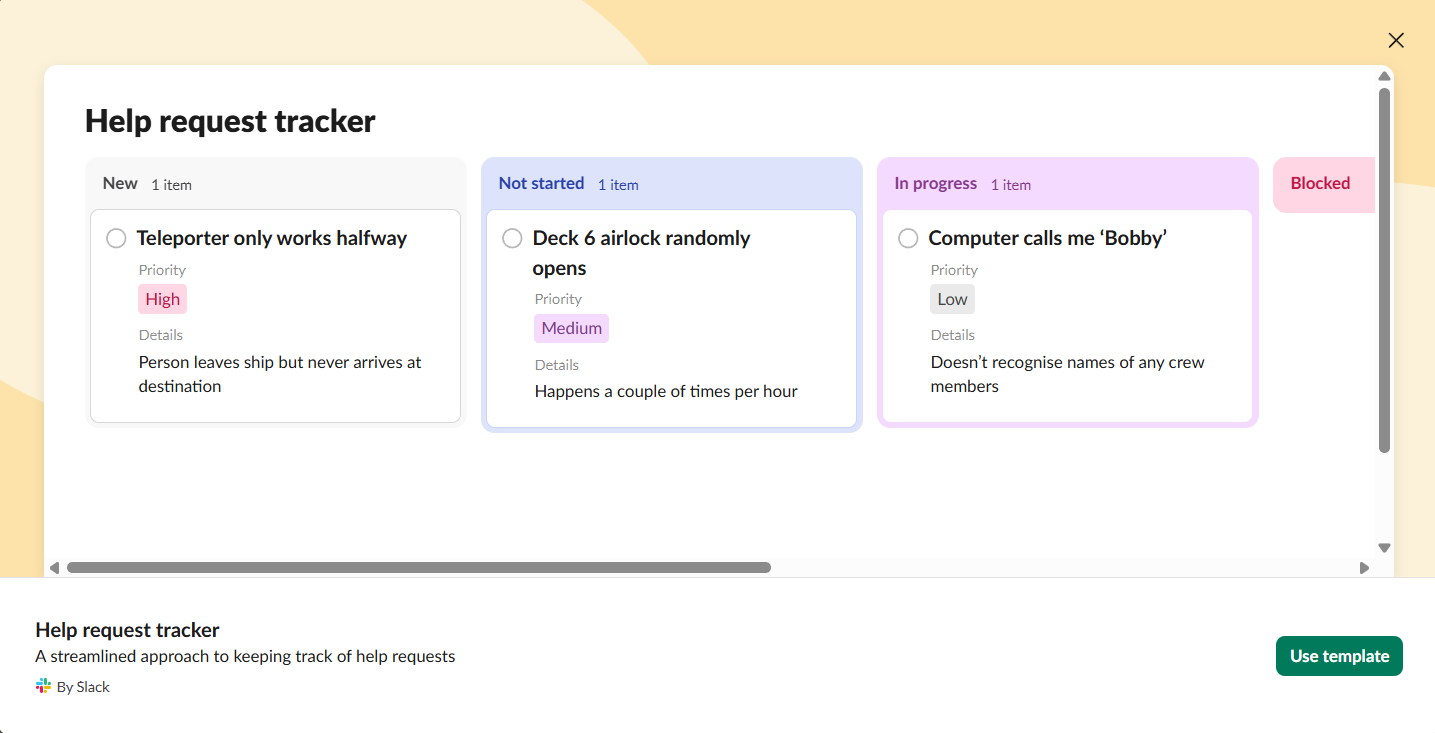
Task: Click the scroll up arrow
Action: 1384,76
